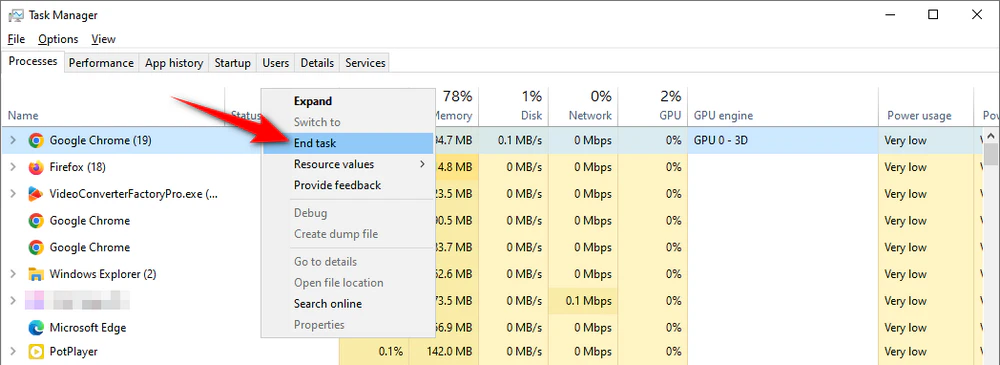Image resolution: width=1000 pixels, height=365 pixels.
Task: Expand the blurred process row's chevron
Action: point(13,300)
